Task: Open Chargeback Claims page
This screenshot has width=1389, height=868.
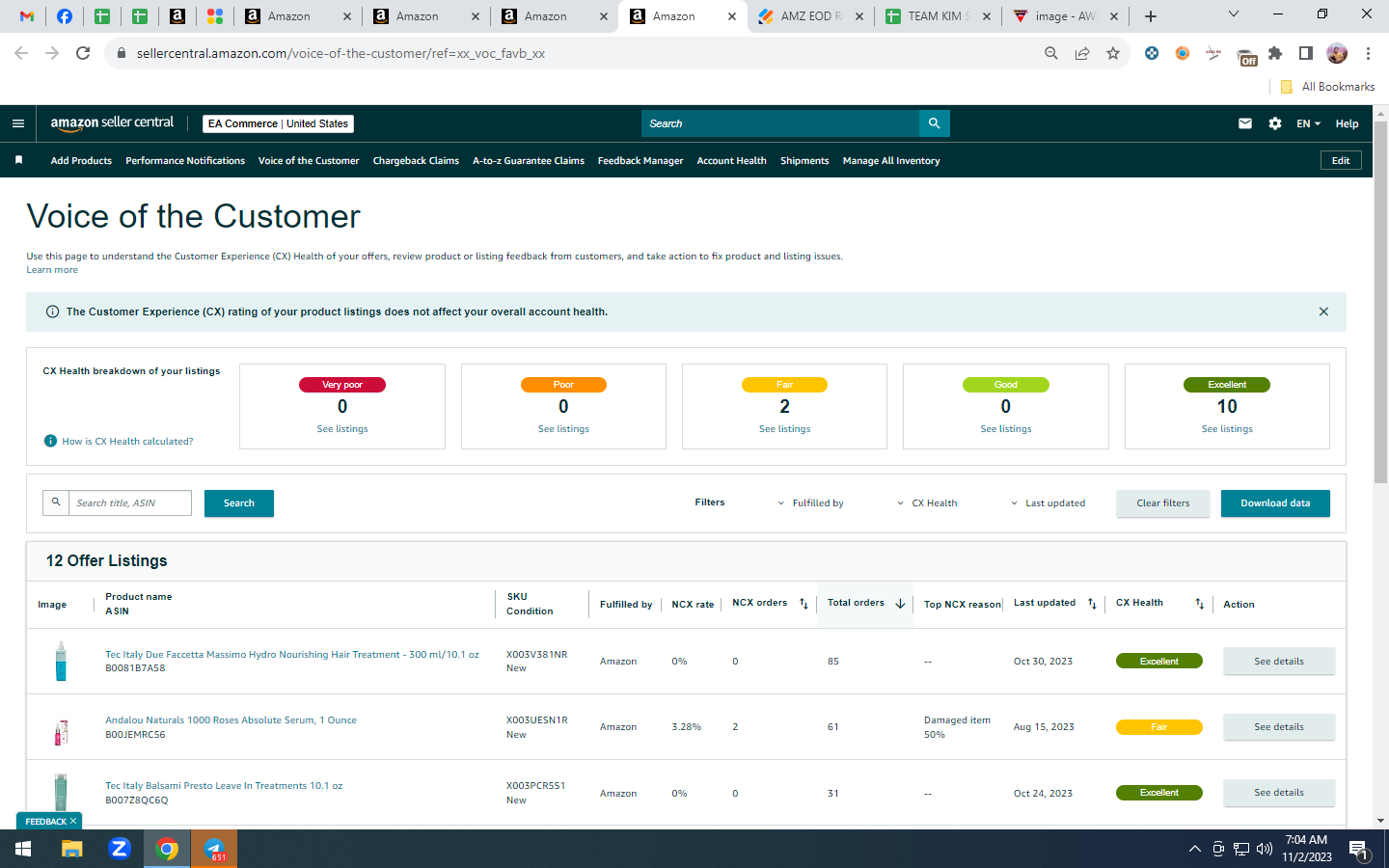Action: tap(416, 161)
